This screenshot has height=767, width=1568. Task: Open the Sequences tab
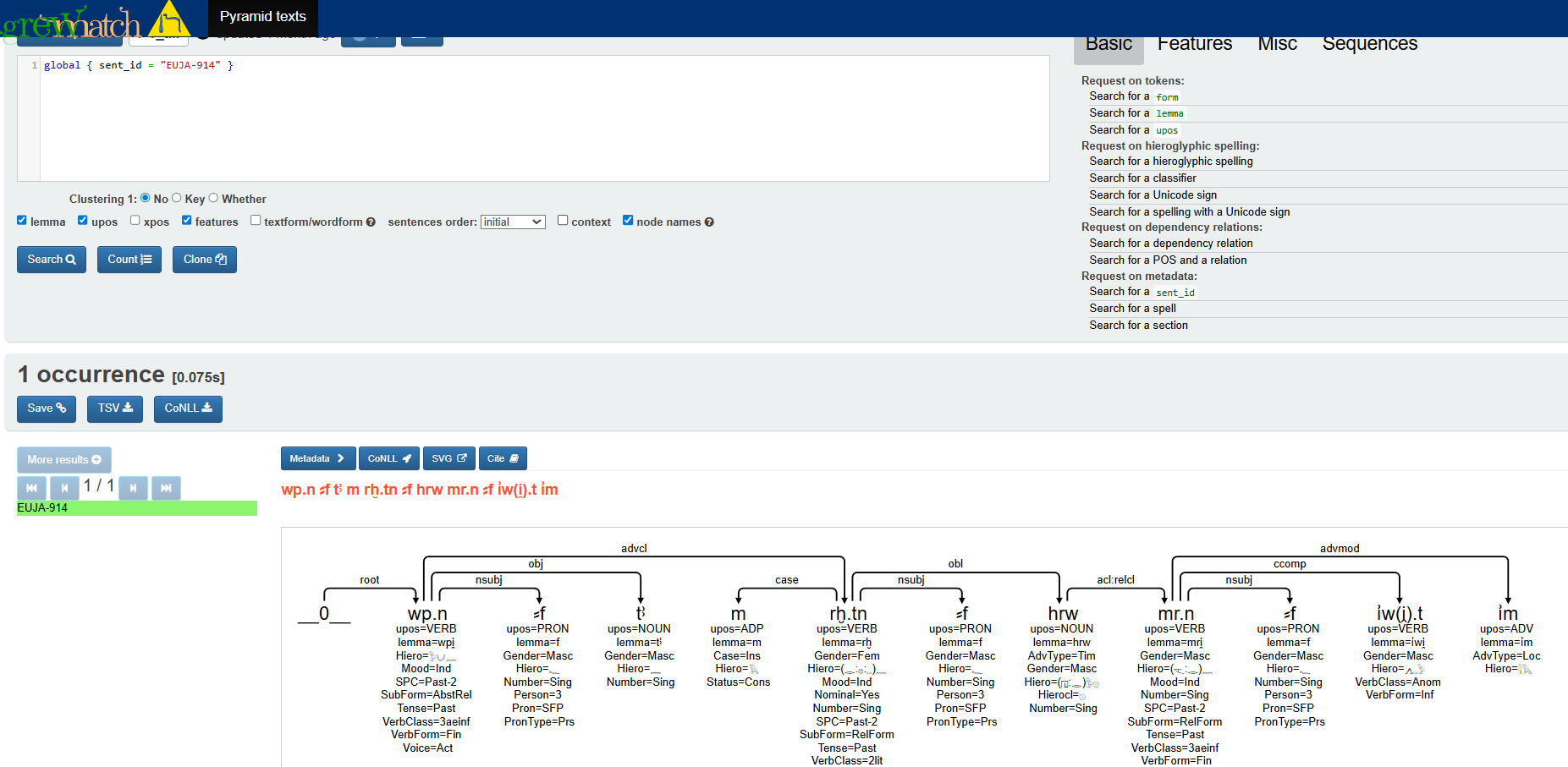[x=1369, y=44]
